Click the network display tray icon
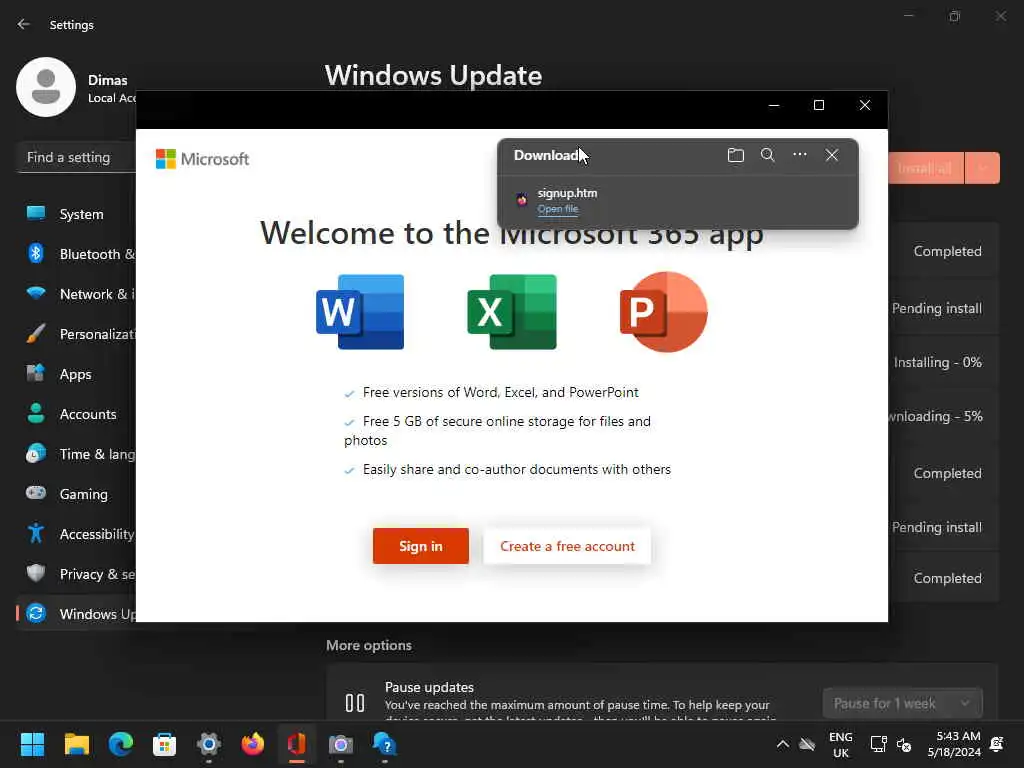This screenshot has height=768, width=1024. [878, 744]
